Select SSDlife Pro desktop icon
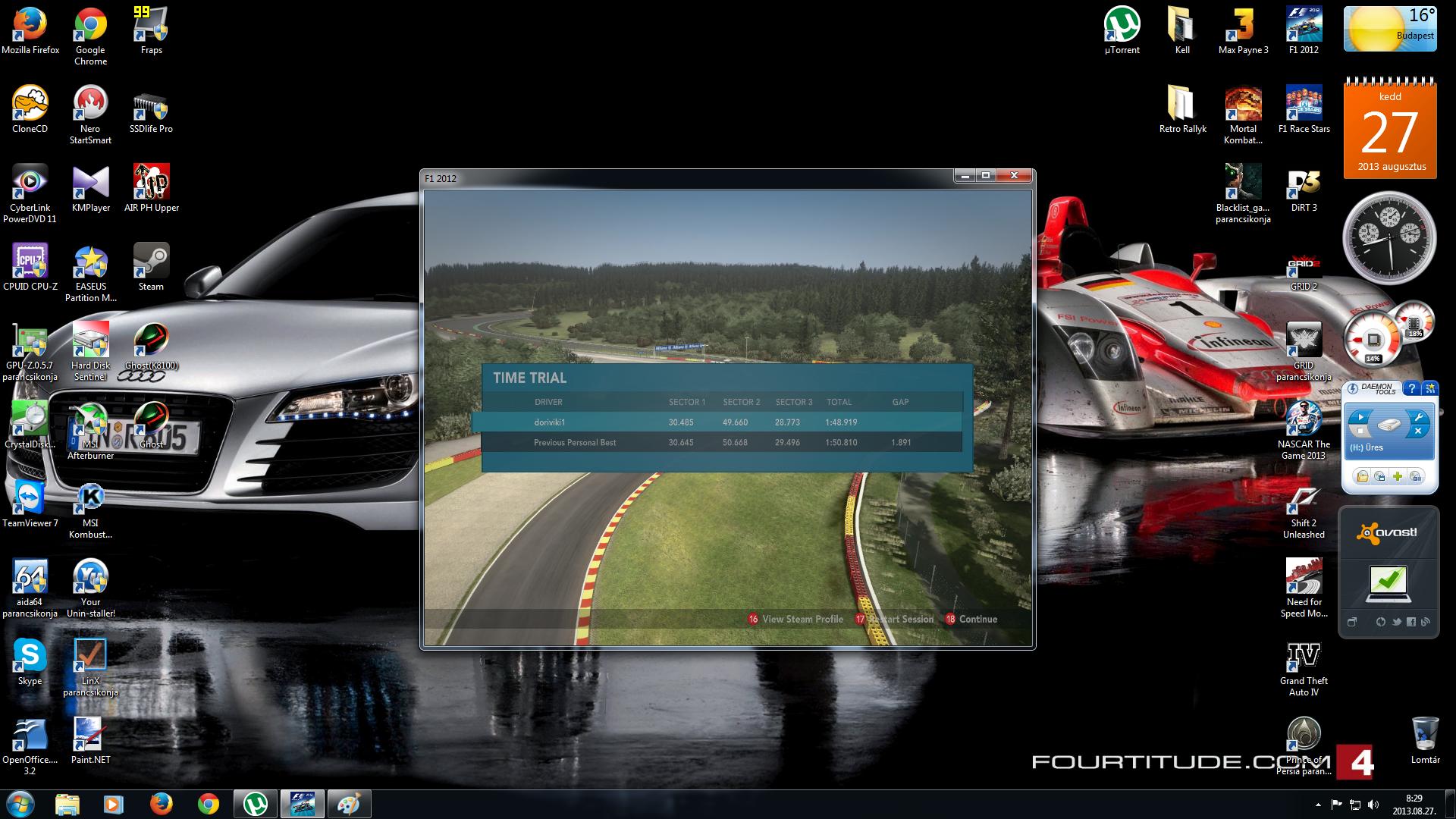 pos(152,111)
